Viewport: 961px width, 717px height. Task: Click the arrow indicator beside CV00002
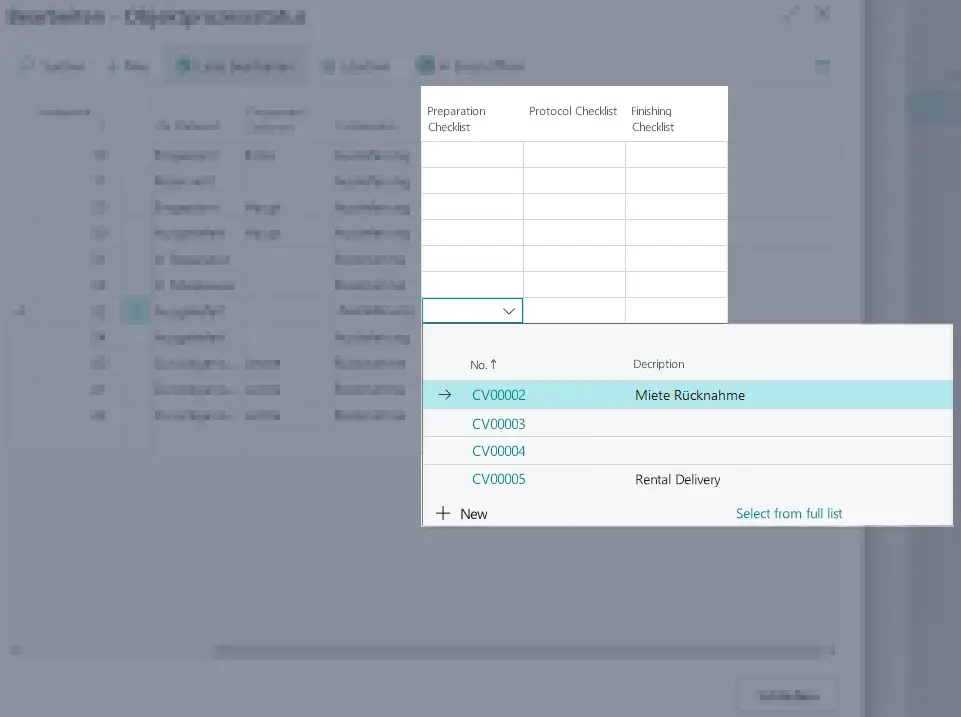point(444,395)
